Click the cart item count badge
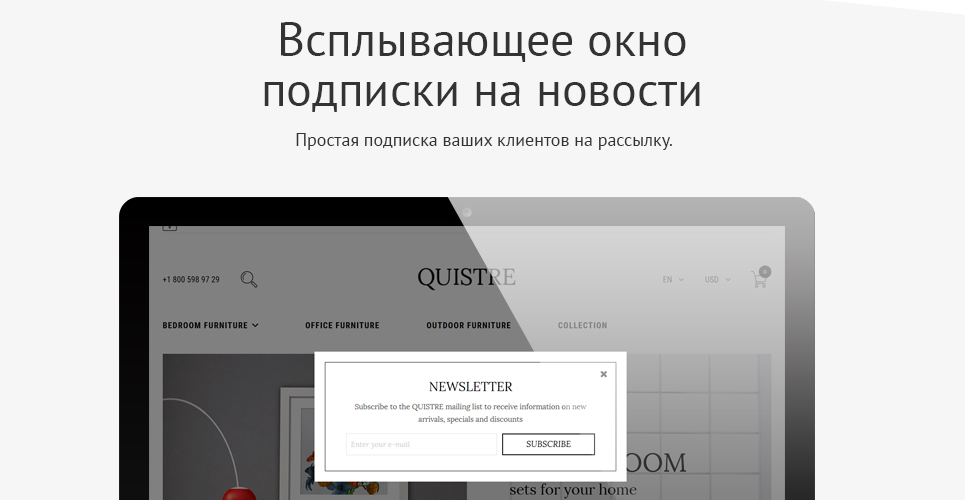 pos(765,272)
